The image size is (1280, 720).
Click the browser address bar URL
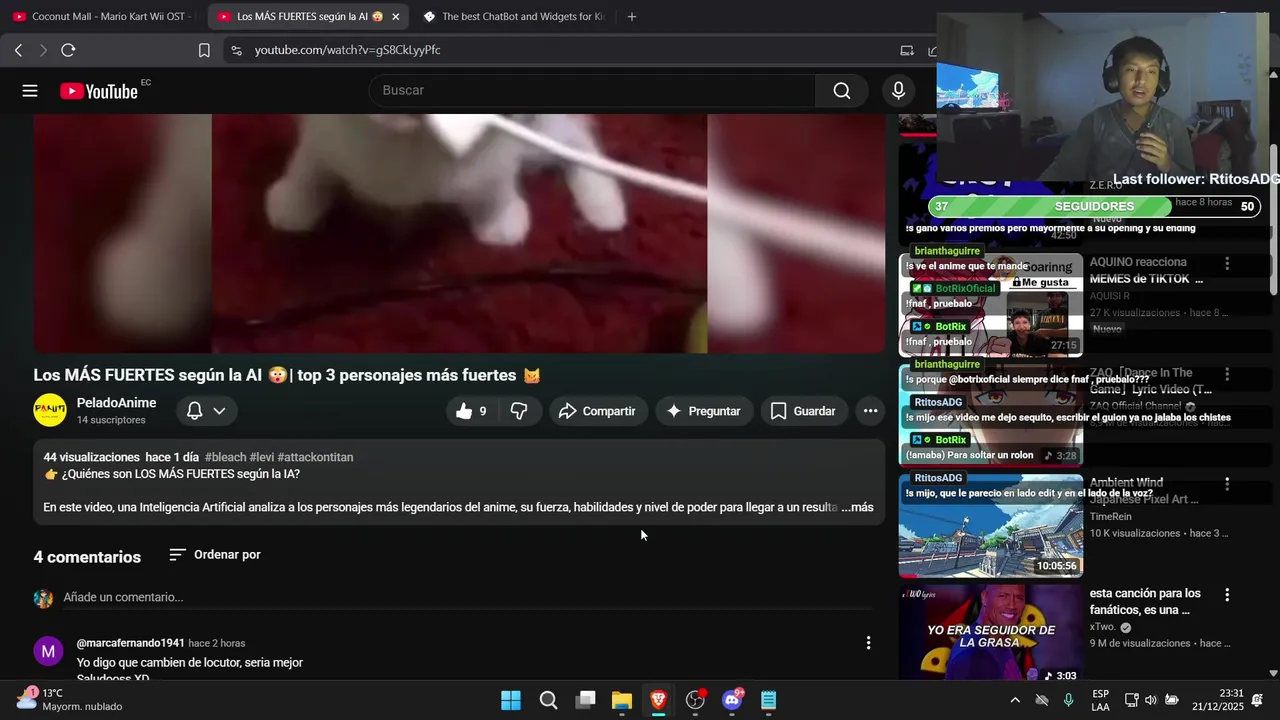[x=347, y=50]
